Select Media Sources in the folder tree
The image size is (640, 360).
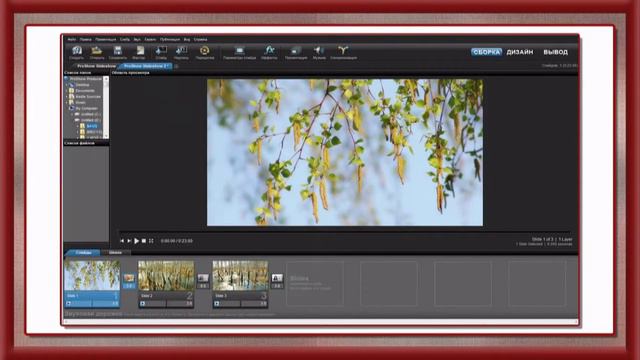click(x=88, y=97)
